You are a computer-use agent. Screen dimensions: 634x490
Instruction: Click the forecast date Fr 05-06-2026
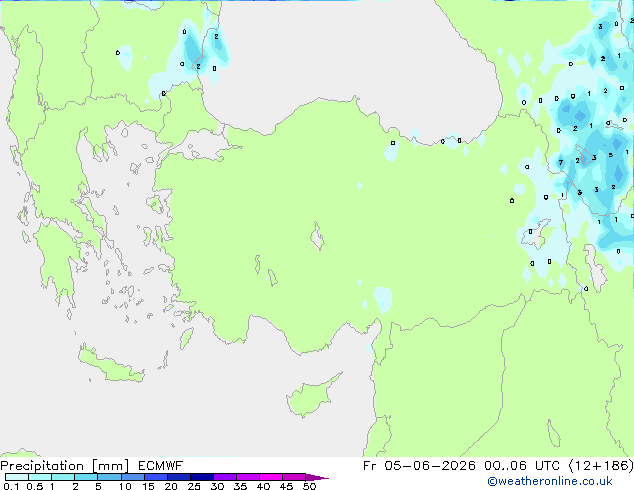[x=419, y=466]
